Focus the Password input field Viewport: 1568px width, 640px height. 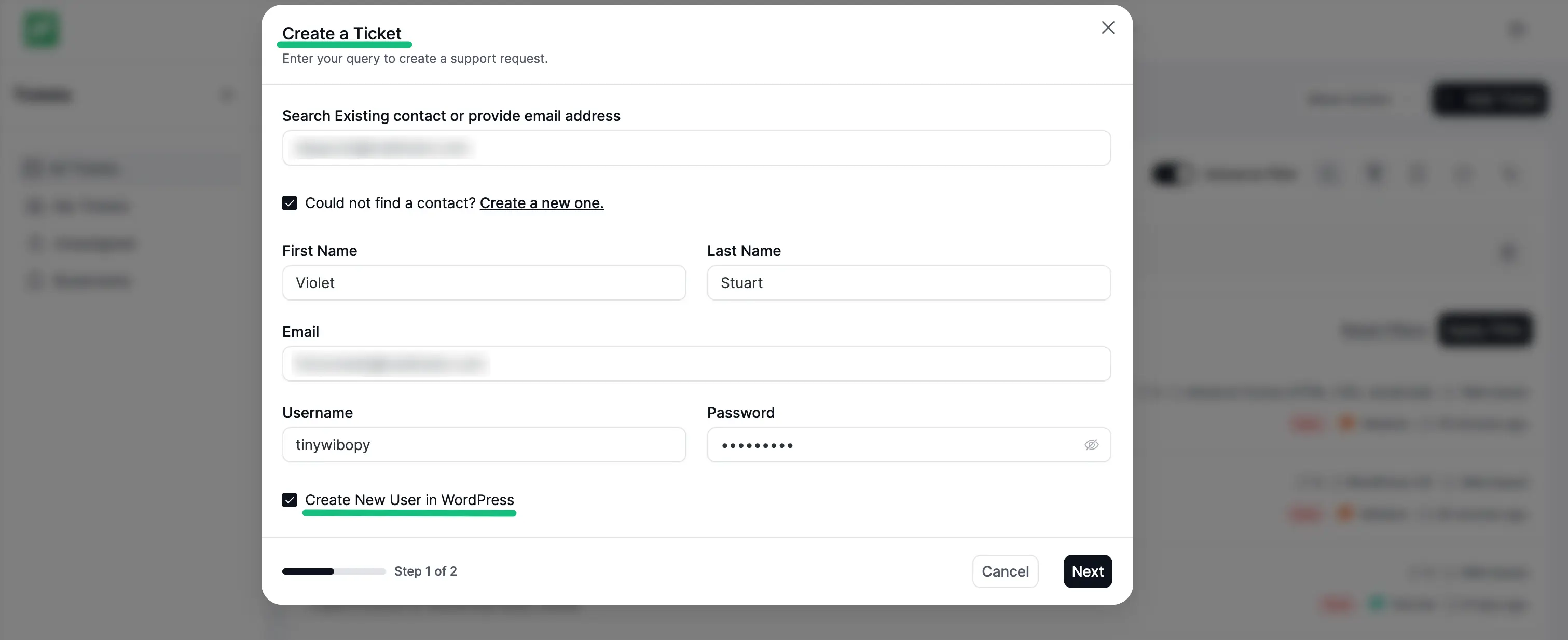(895, 445)
